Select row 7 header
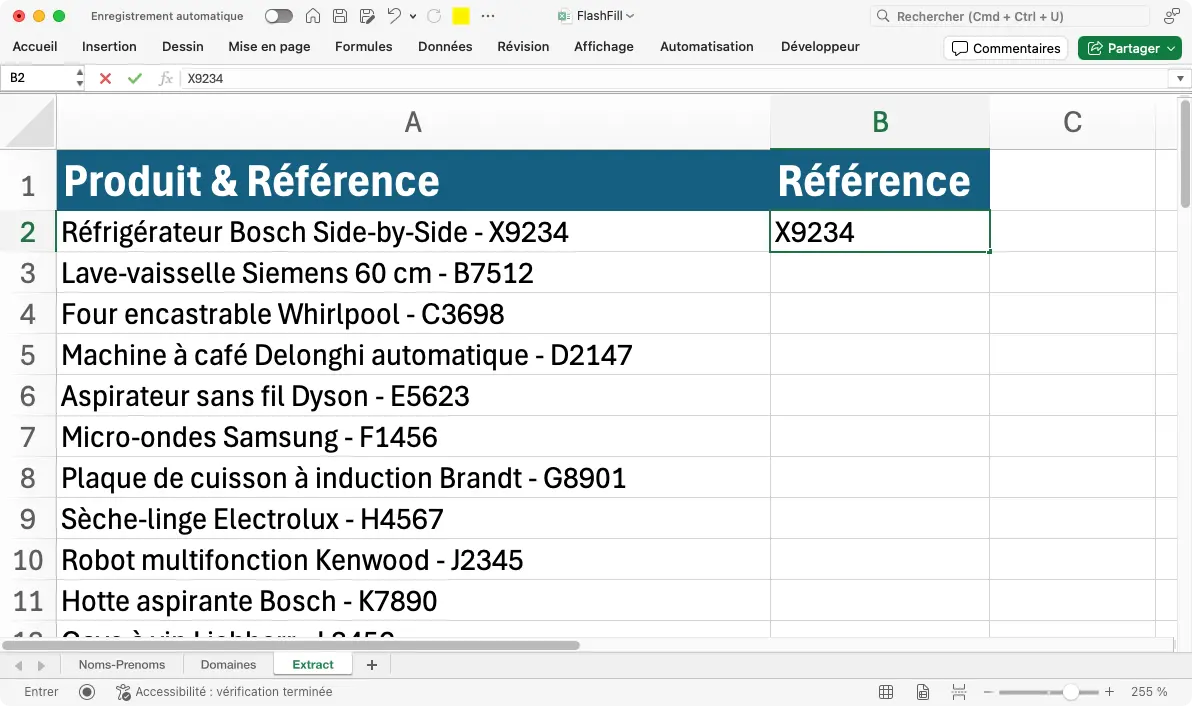 point(28,437)
